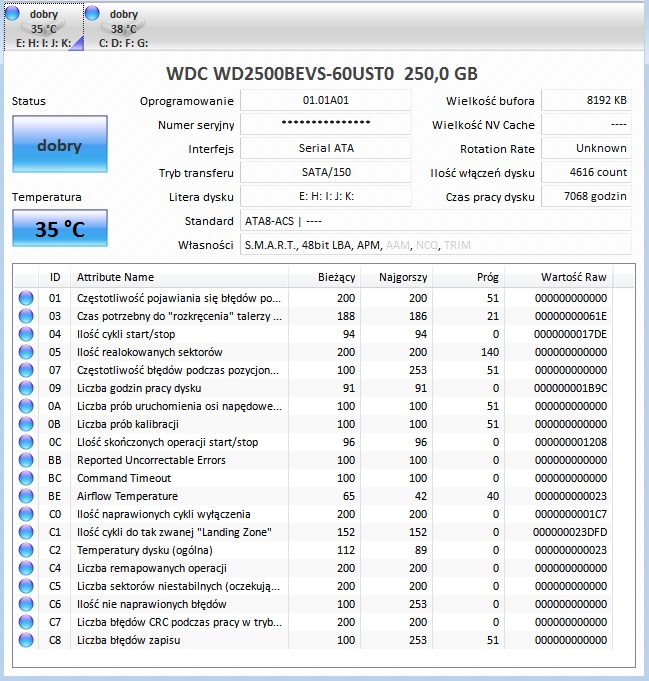
Task: Click the 35 °C temperature button
Action: 60,228
